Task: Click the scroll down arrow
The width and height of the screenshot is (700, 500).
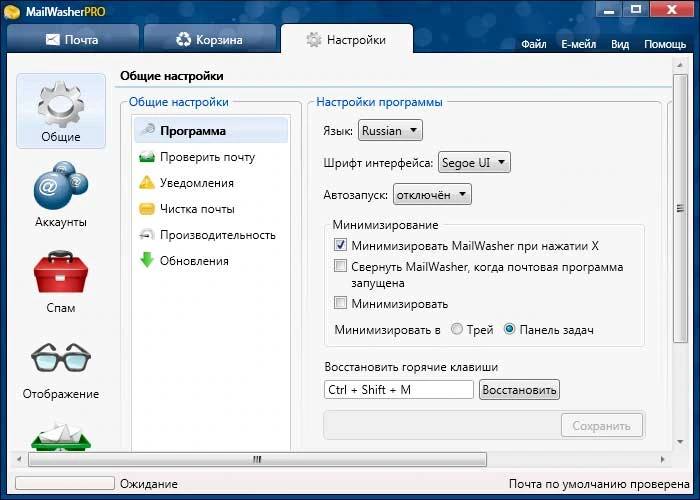Action: (680, 442)
